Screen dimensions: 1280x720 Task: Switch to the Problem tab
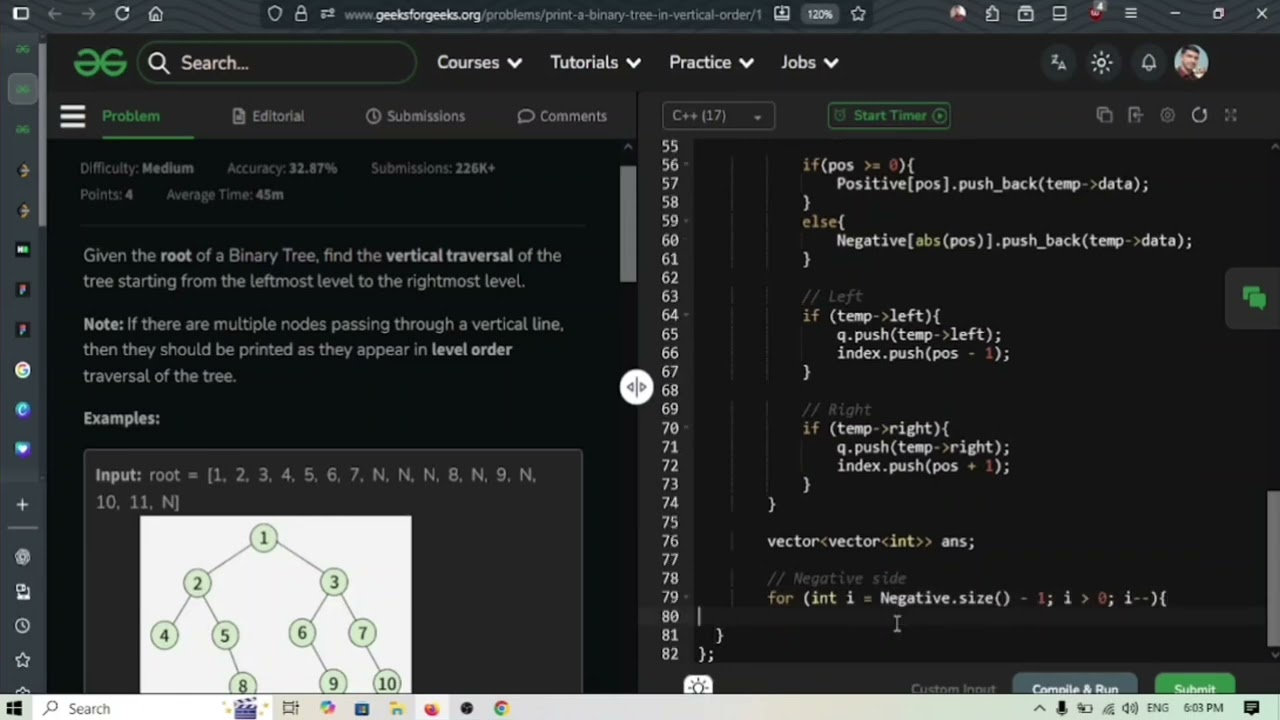130,116
